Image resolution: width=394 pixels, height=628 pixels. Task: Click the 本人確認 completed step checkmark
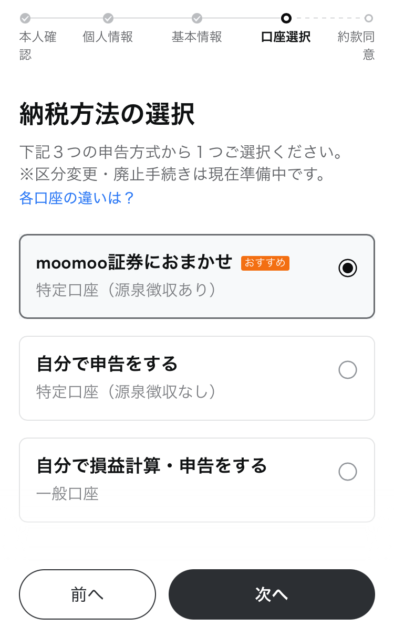pyautogui.click(x=25, y=18)
